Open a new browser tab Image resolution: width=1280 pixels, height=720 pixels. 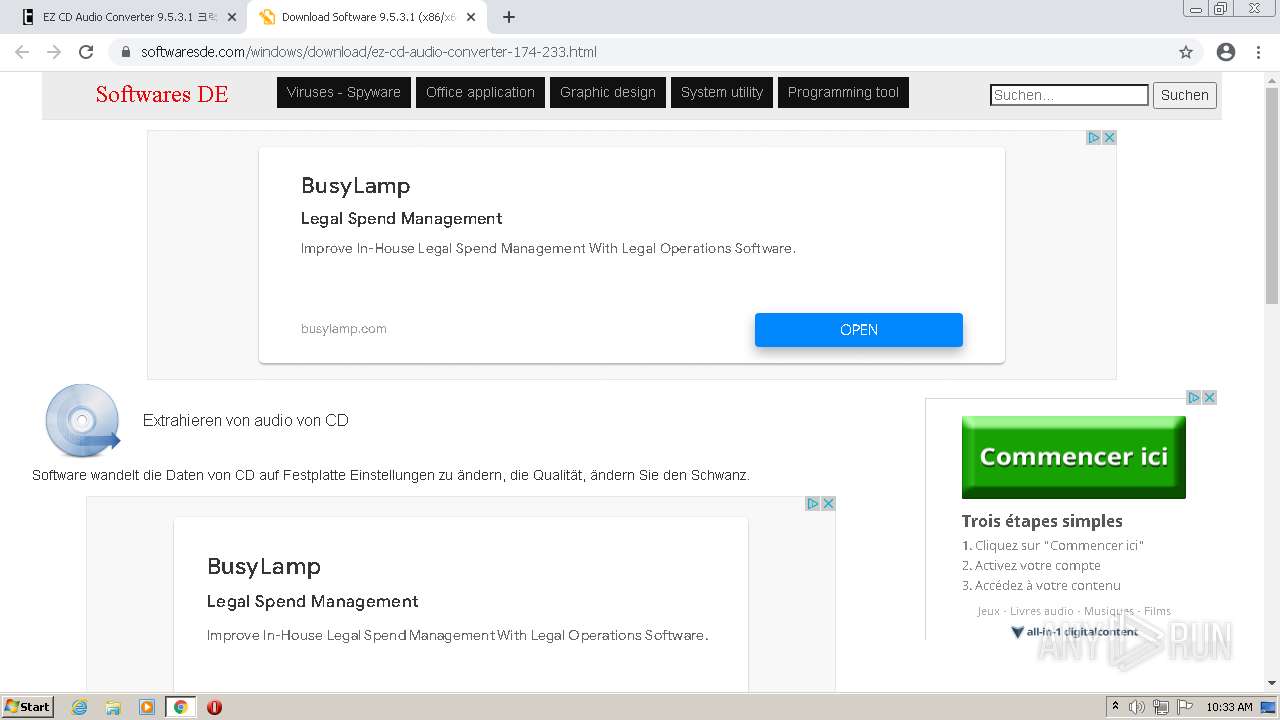point(509,17)
